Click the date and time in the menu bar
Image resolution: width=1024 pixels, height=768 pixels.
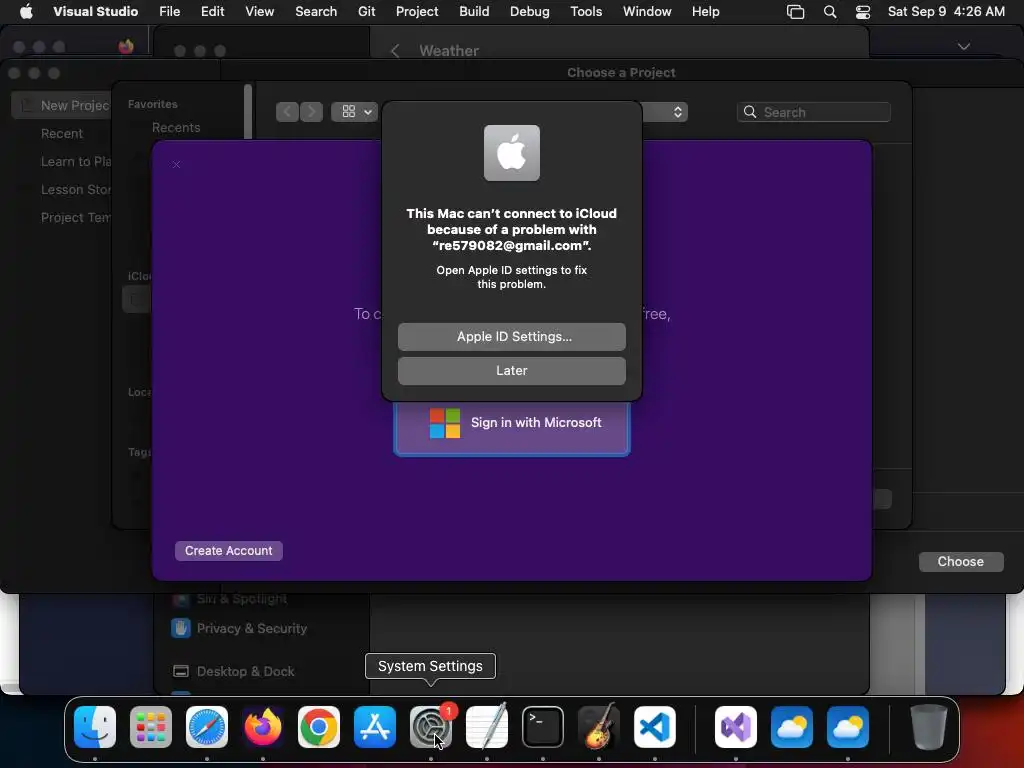946,11
